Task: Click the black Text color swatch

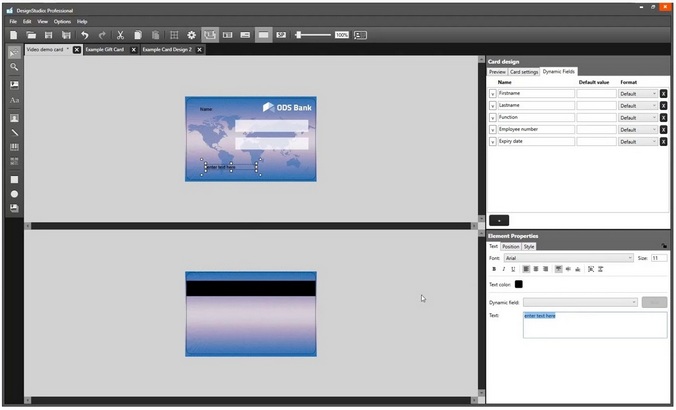Action: point(519,284)
